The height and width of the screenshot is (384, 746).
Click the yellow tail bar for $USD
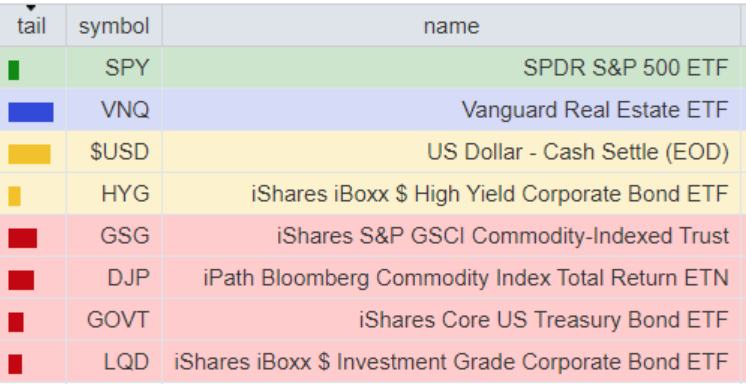(x=29, y=154)
